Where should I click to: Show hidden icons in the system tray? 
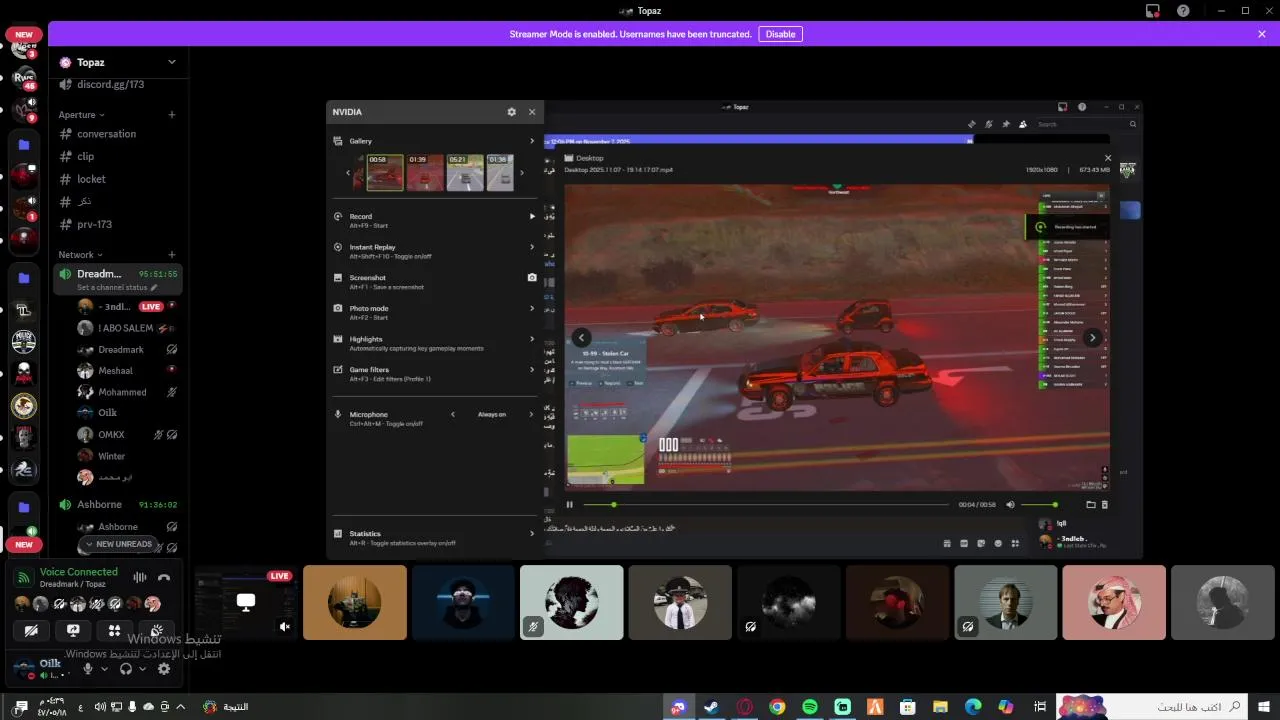[x=180, y=707]
